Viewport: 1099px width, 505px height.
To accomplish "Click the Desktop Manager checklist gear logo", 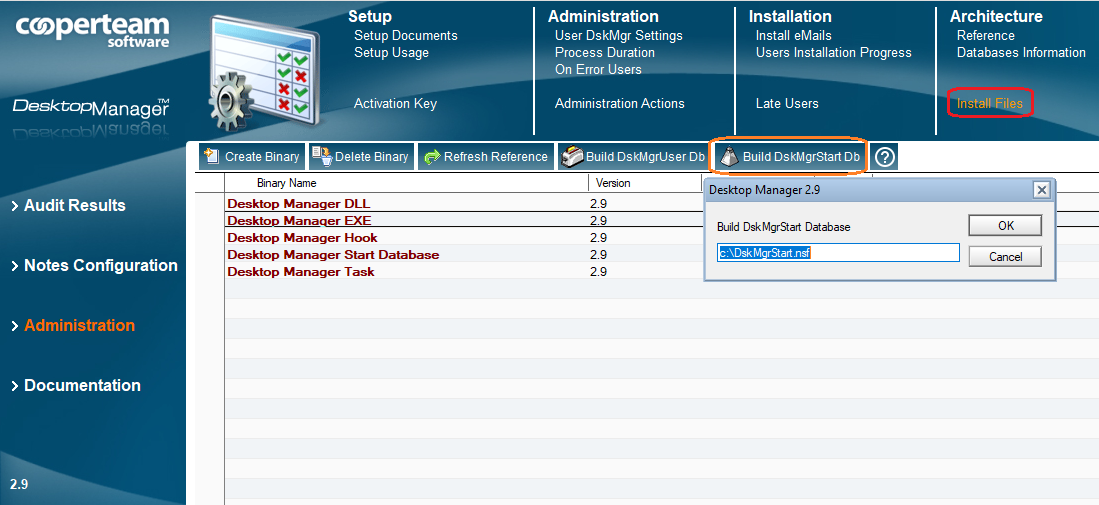I will click(264, 74).
